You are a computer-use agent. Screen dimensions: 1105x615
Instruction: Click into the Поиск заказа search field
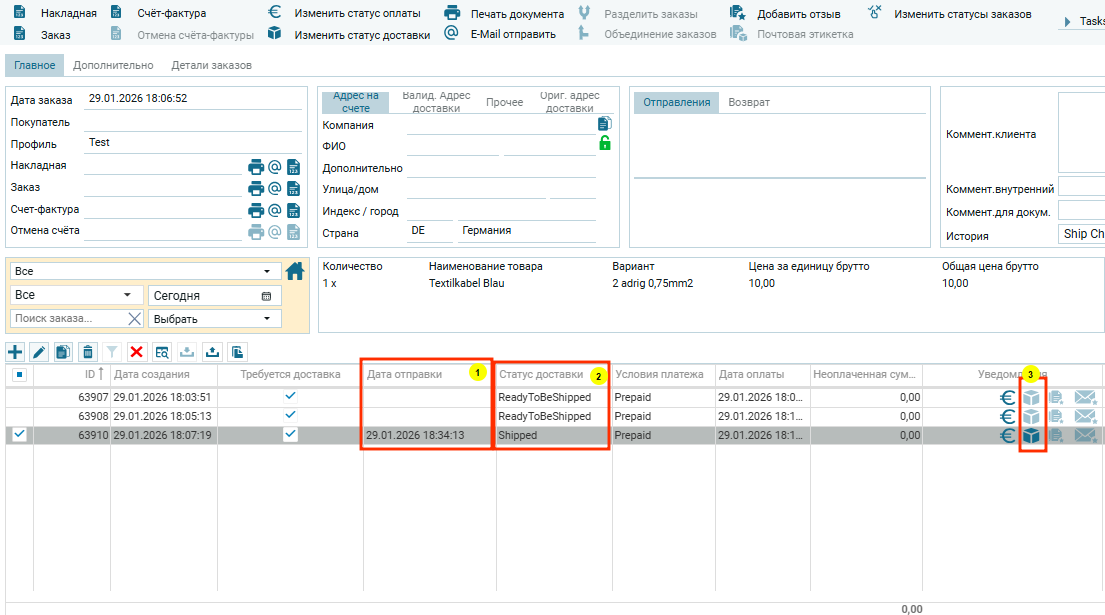tap(68, 319)
